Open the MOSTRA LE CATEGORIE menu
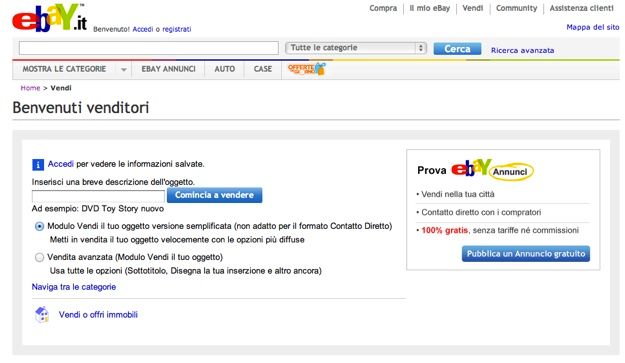Screen dimensions: 625x363 pos(64,69)
